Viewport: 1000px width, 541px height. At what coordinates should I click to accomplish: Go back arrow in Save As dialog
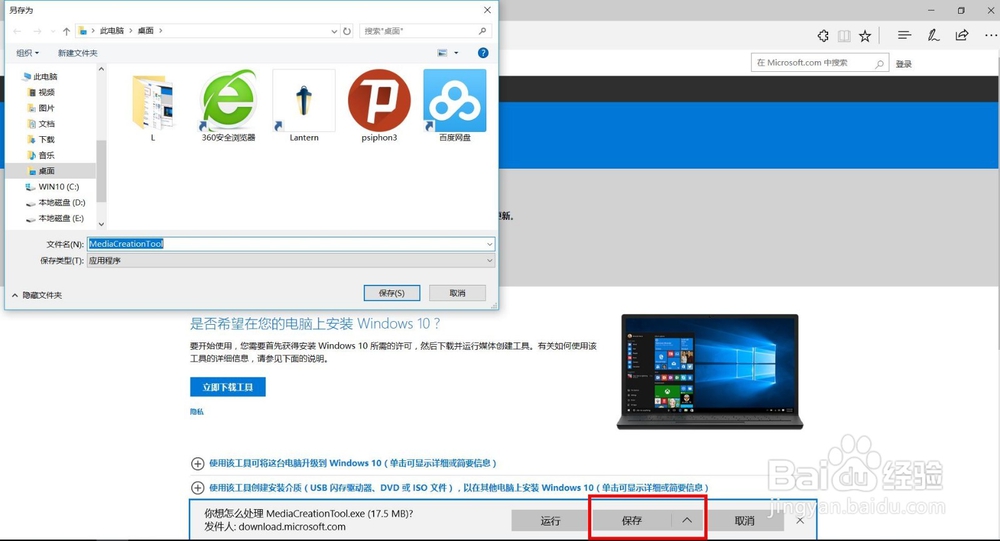click(17, 31)
